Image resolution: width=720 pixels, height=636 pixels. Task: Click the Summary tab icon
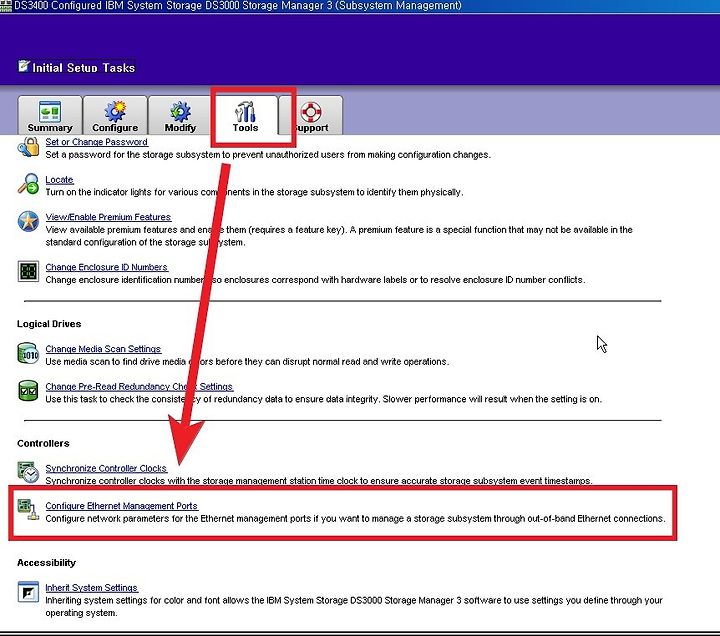tap(50, 112)
